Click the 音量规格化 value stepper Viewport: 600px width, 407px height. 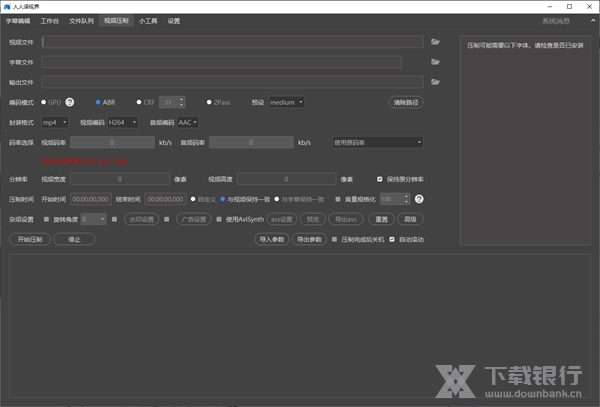click(395, 199)
